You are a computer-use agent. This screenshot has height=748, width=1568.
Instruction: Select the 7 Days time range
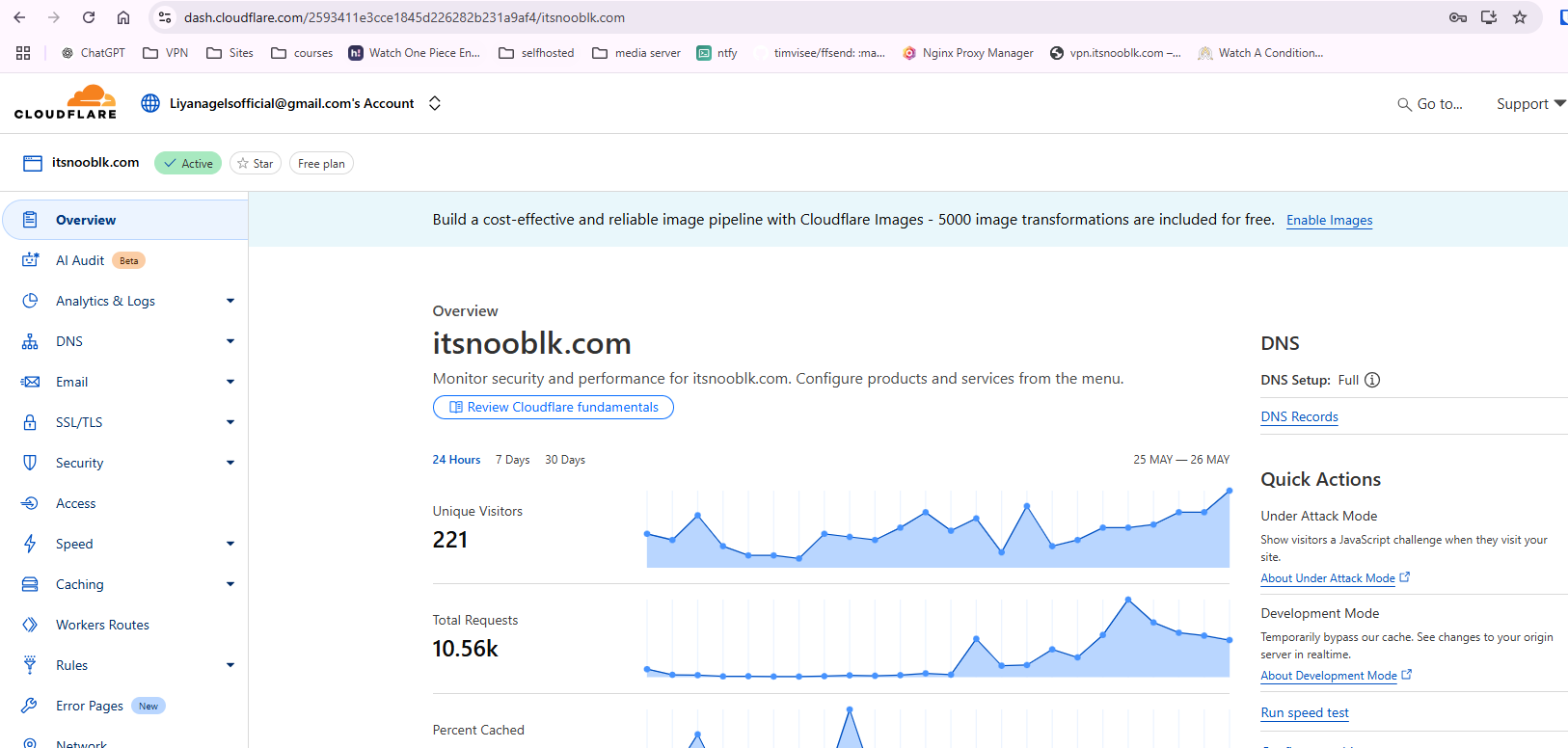pyautogui.click(x=513, y=460)
